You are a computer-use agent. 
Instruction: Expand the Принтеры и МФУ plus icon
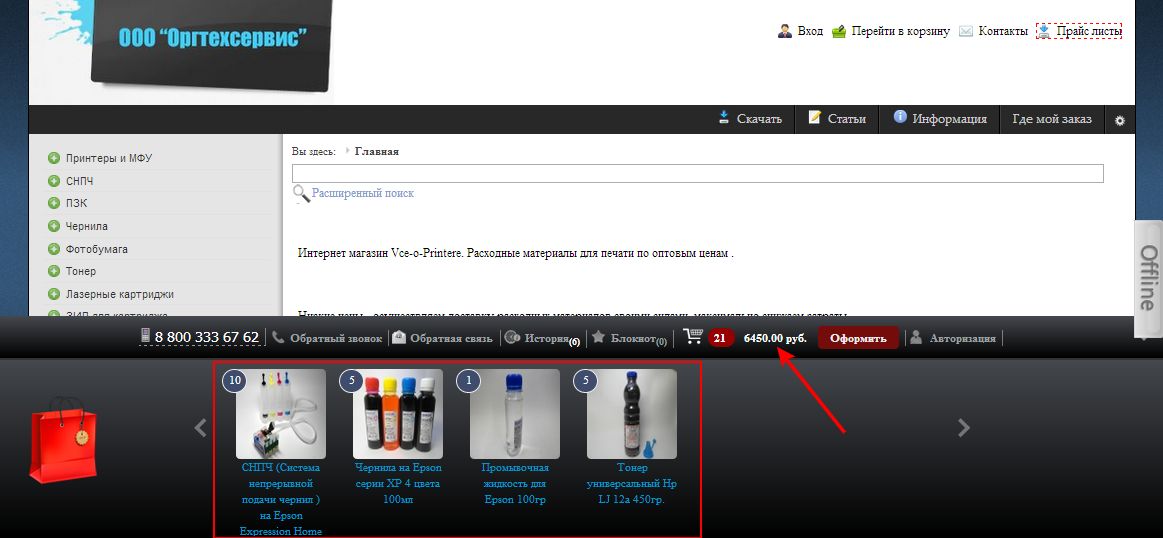53,158
